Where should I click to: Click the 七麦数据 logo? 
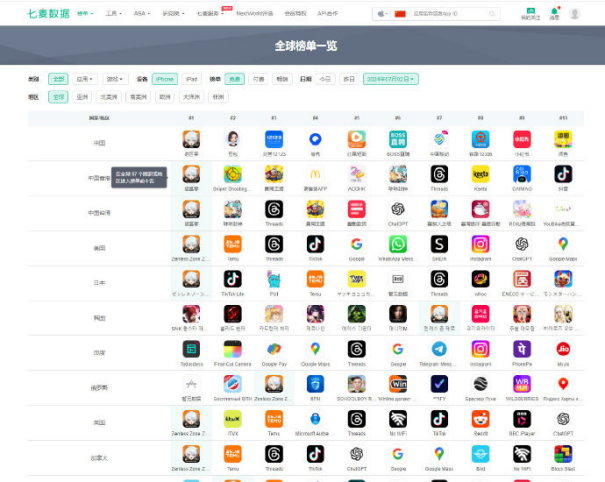pyautogui.click(x=48, y=14)
